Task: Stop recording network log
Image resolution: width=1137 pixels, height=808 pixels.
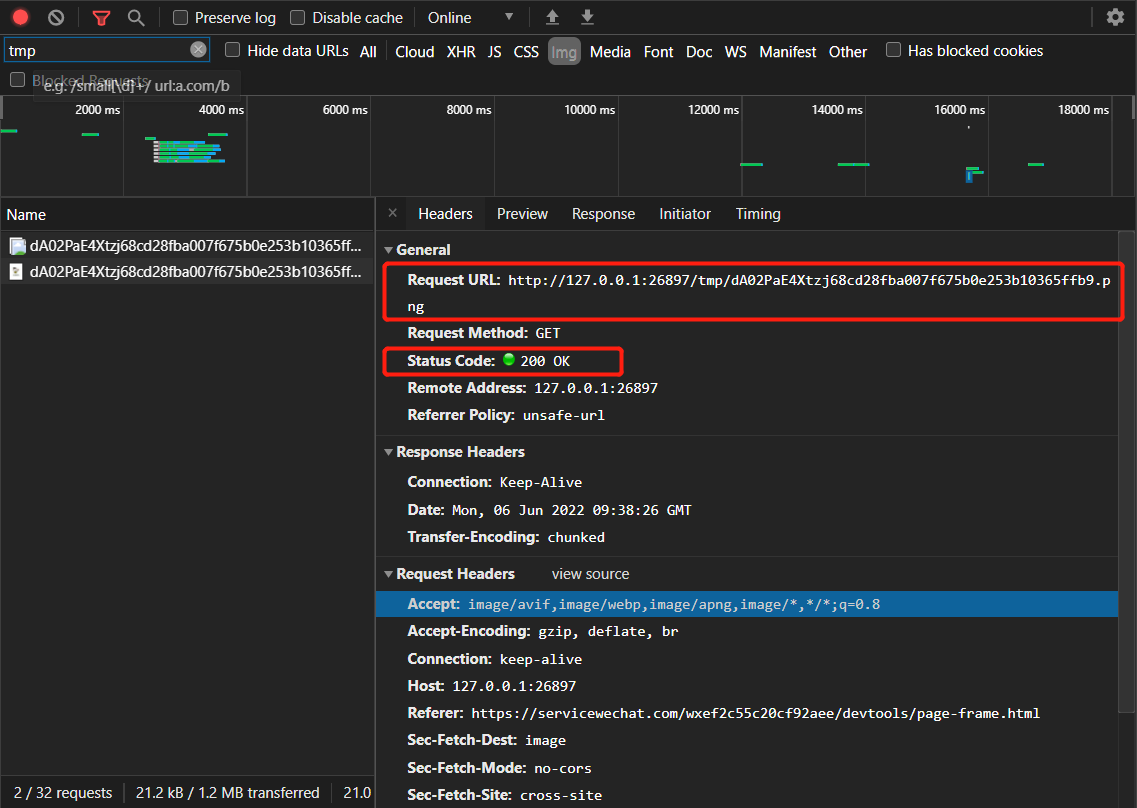Action: coord(20,17)
